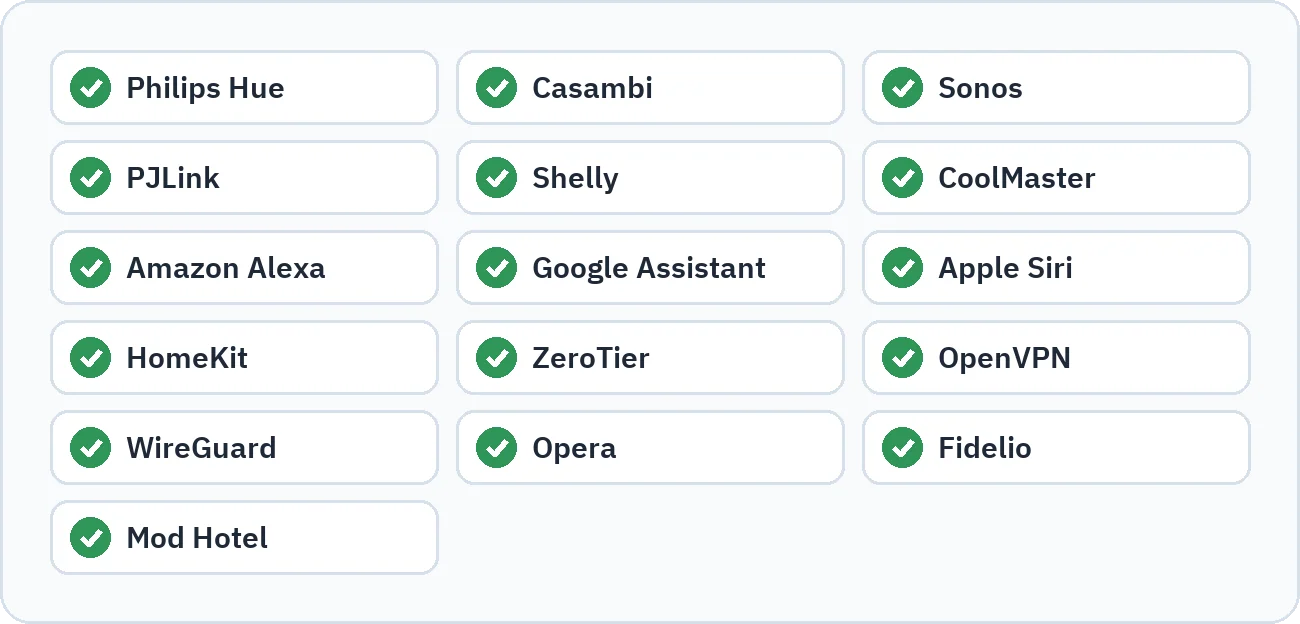Image resolution: width=1300 pixels, height=624 pixels.
Task: Toggle the Apple Siri check circle
Action: (903, 268)
